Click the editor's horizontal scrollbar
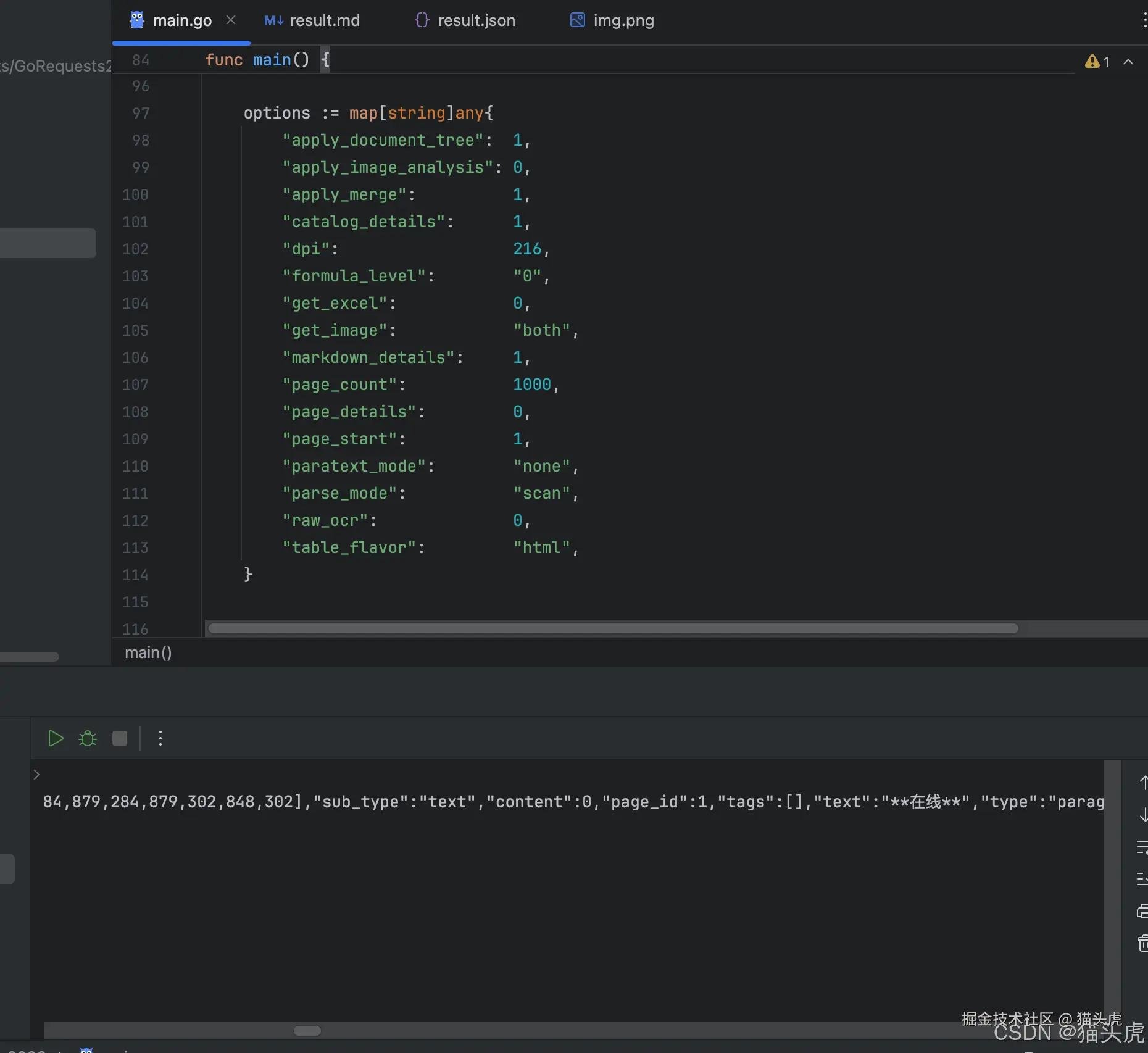 (612, 628)
